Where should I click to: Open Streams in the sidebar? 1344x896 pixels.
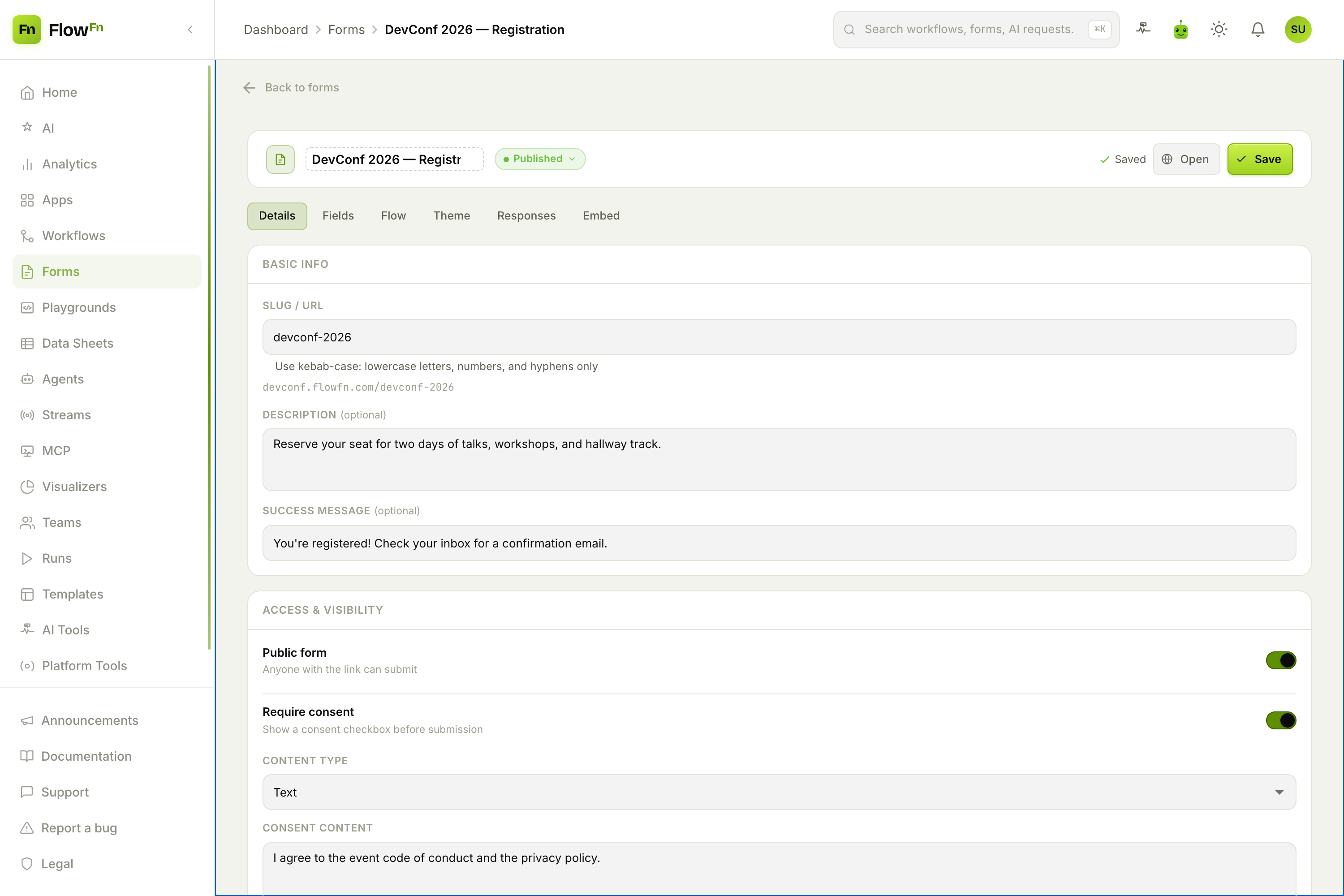coord(107,415)
